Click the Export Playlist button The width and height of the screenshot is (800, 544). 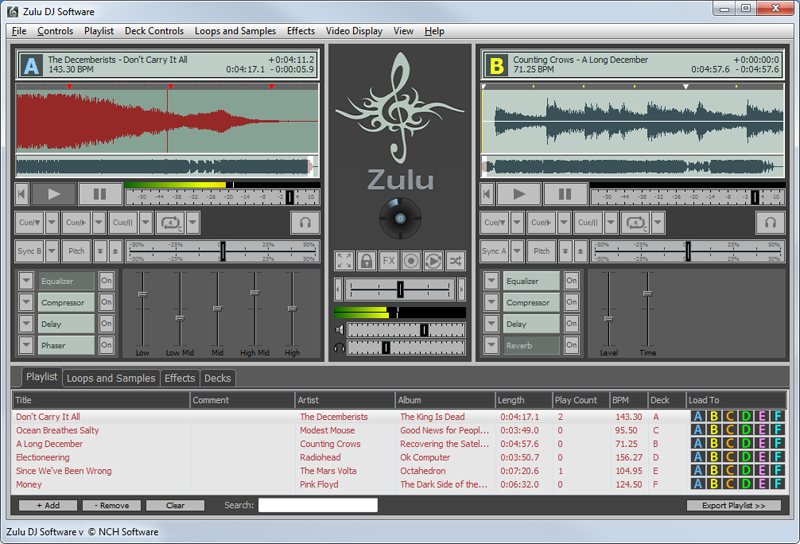coord(734,506)
